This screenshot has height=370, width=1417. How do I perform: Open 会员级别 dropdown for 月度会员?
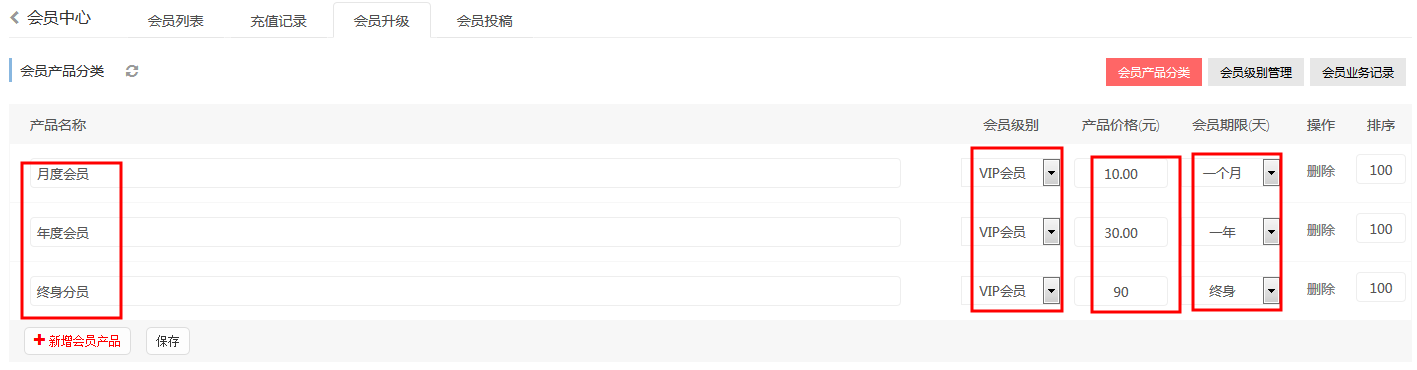tap(1015, 173)
